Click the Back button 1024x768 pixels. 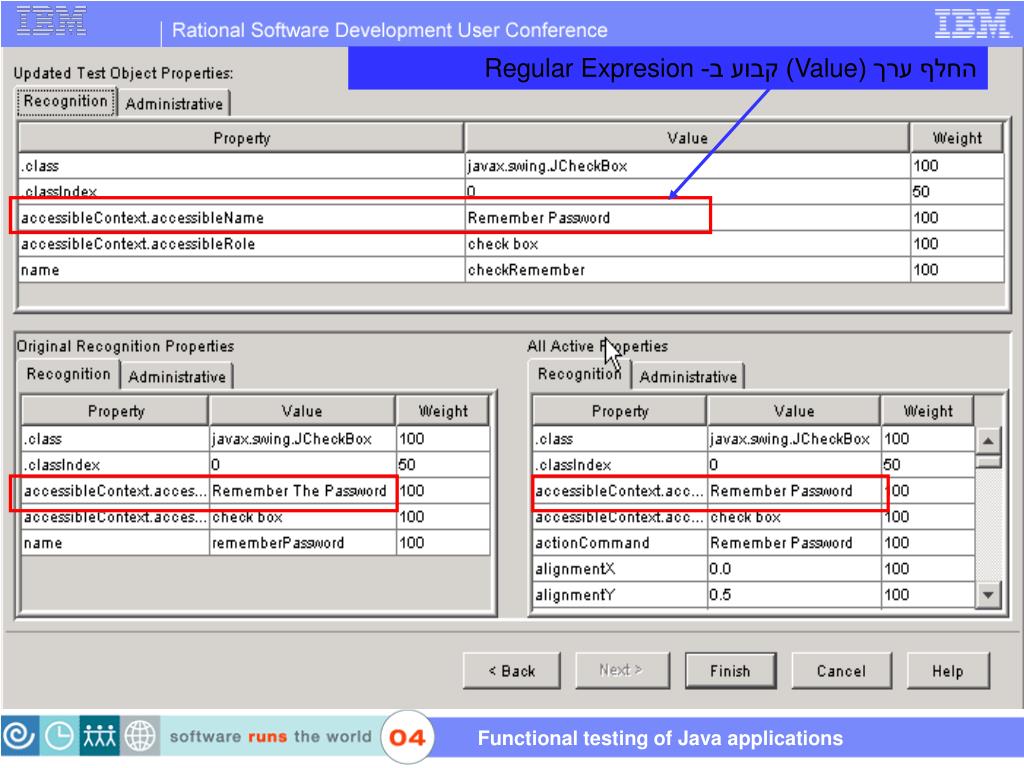[512, 671]
